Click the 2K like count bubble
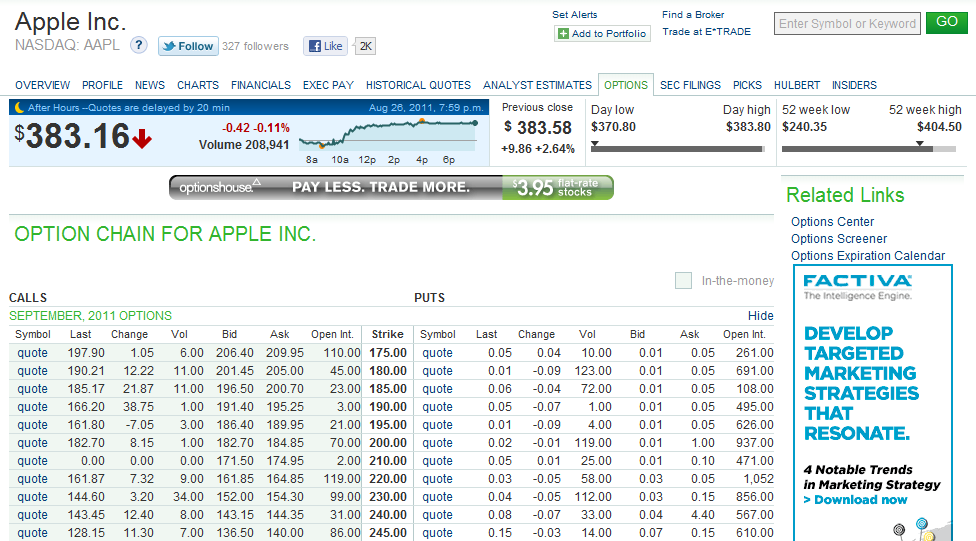 click(x=365, y=46)
